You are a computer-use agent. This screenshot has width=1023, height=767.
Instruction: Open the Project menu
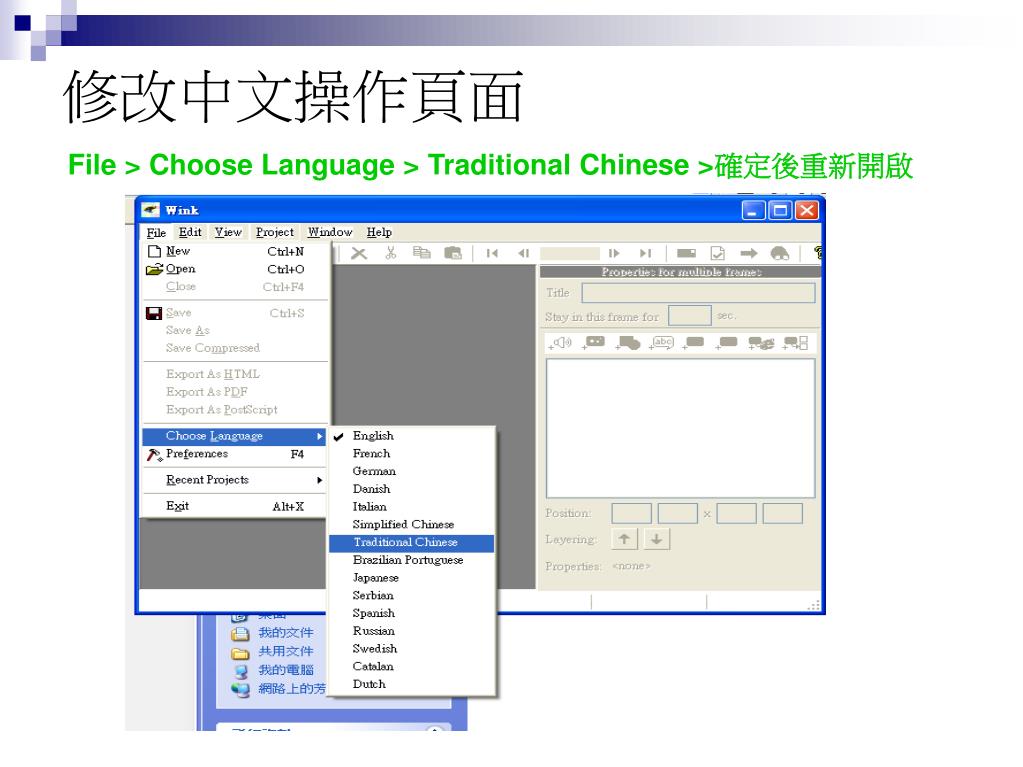point(275,232)
